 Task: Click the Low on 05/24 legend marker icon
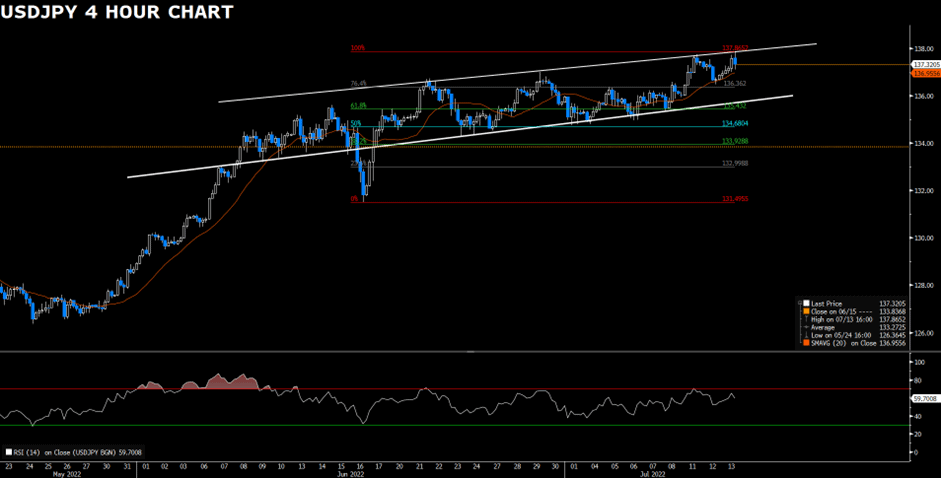pos(804,334)
